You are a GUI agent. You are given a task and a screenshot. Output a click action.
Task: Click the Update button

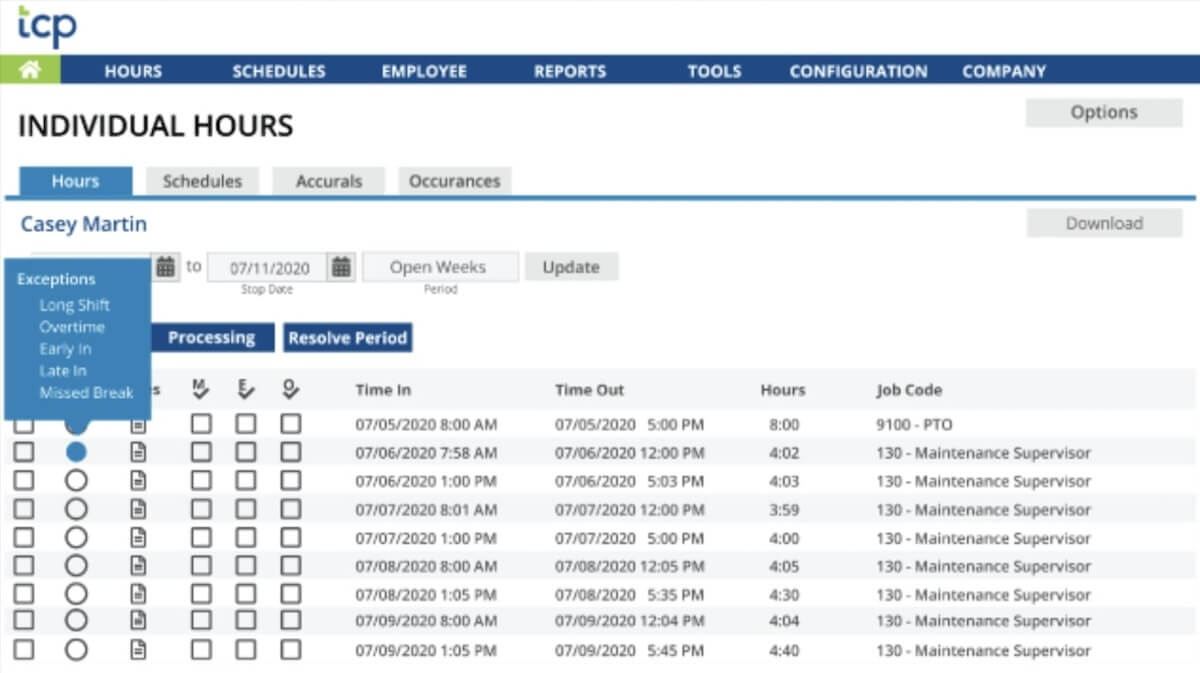(571, 267)
